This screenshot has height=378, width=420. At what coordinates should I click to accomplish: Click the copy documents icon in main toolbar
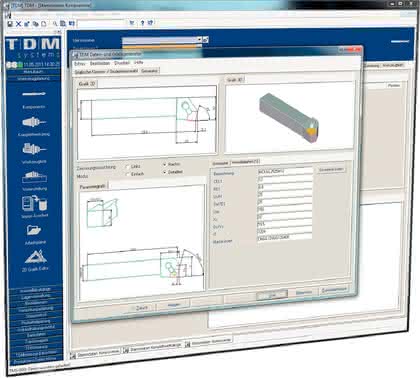[x=35, y=24]
